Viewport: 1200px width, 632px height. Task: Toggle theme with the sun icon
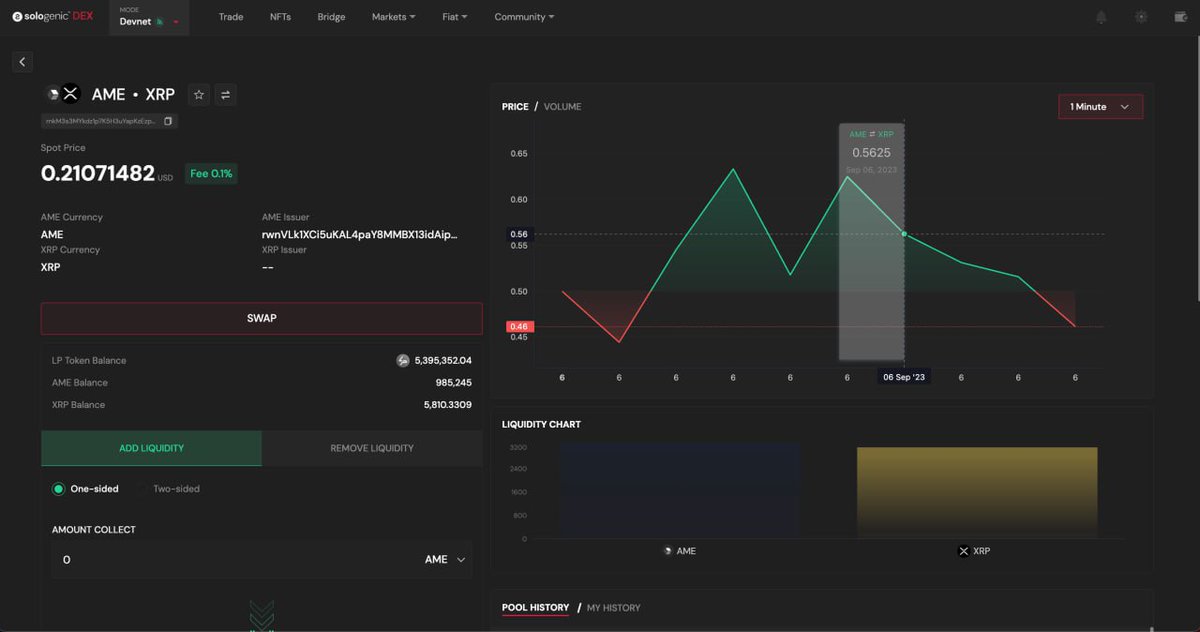point(1141,17)
